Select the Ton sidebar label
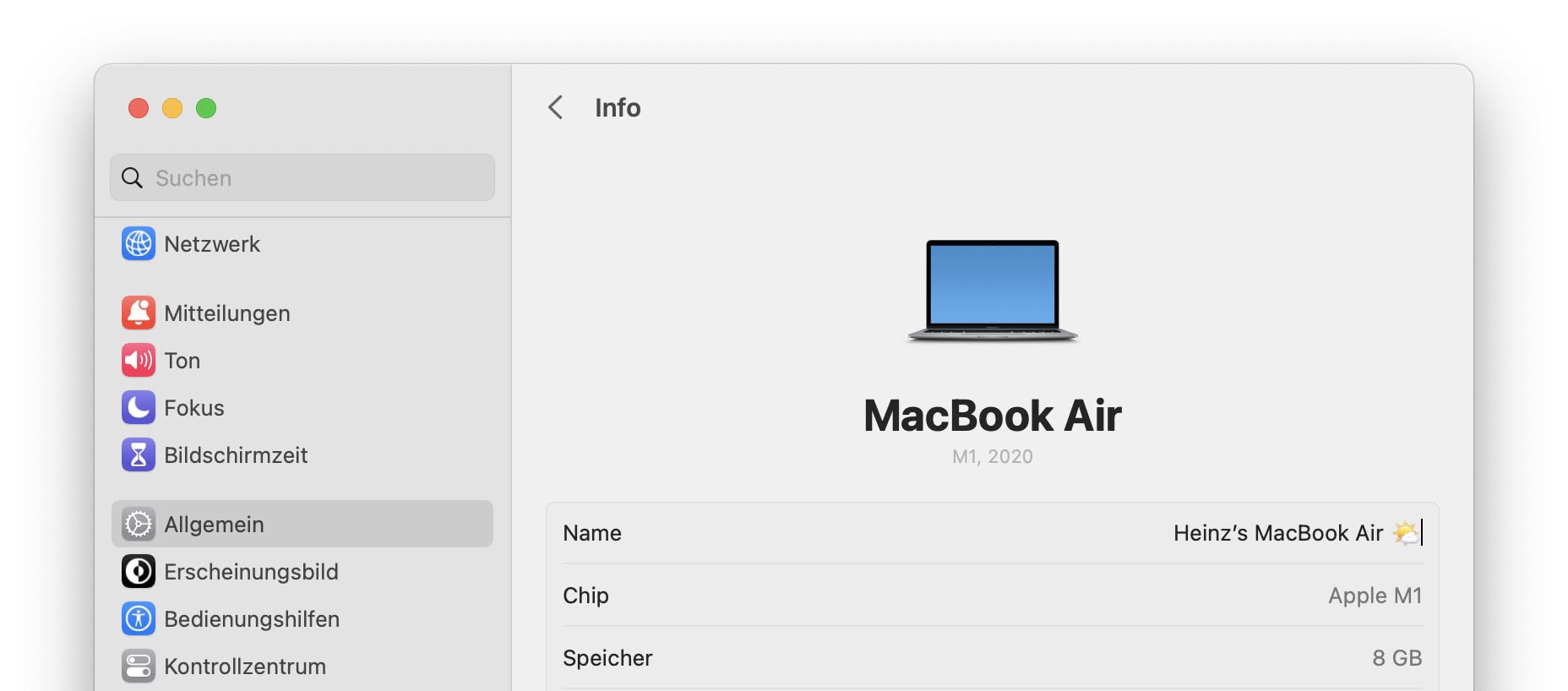Viewport: 1568px width, 691px height. 182,361
